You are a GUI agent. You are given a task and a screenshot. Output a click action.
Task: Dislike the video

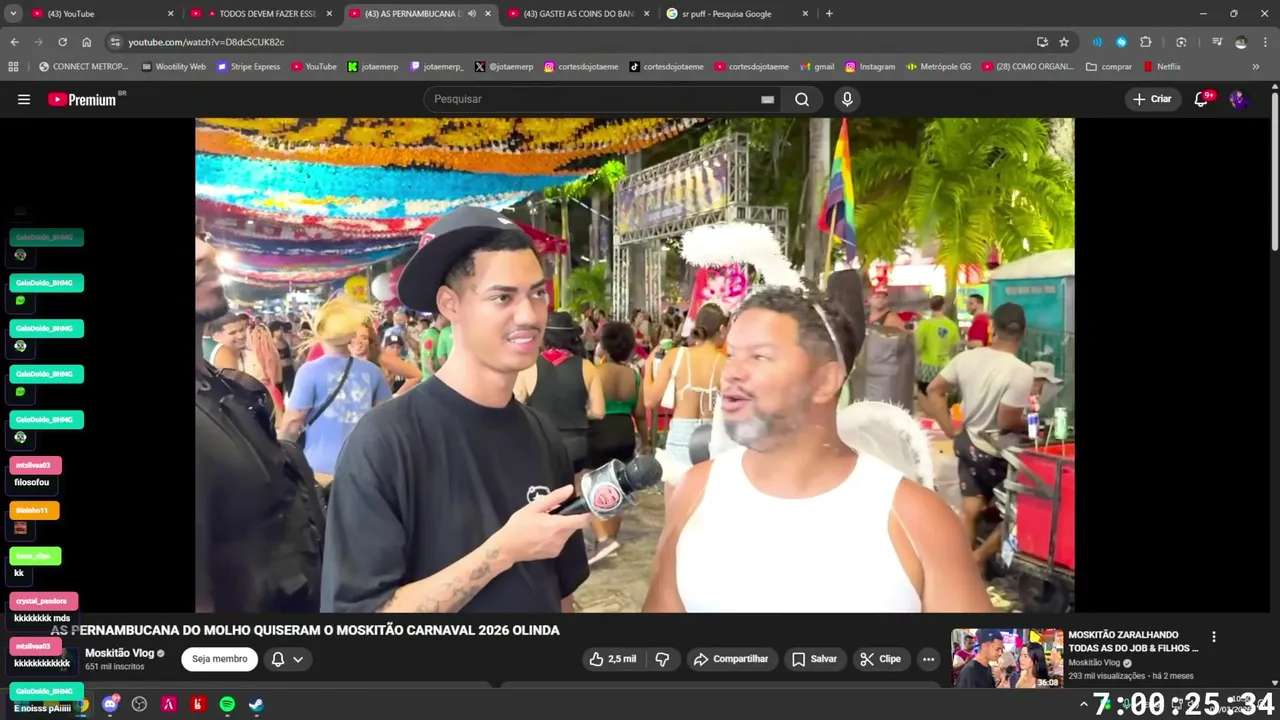pyautogui.click(x=662, y=659)
